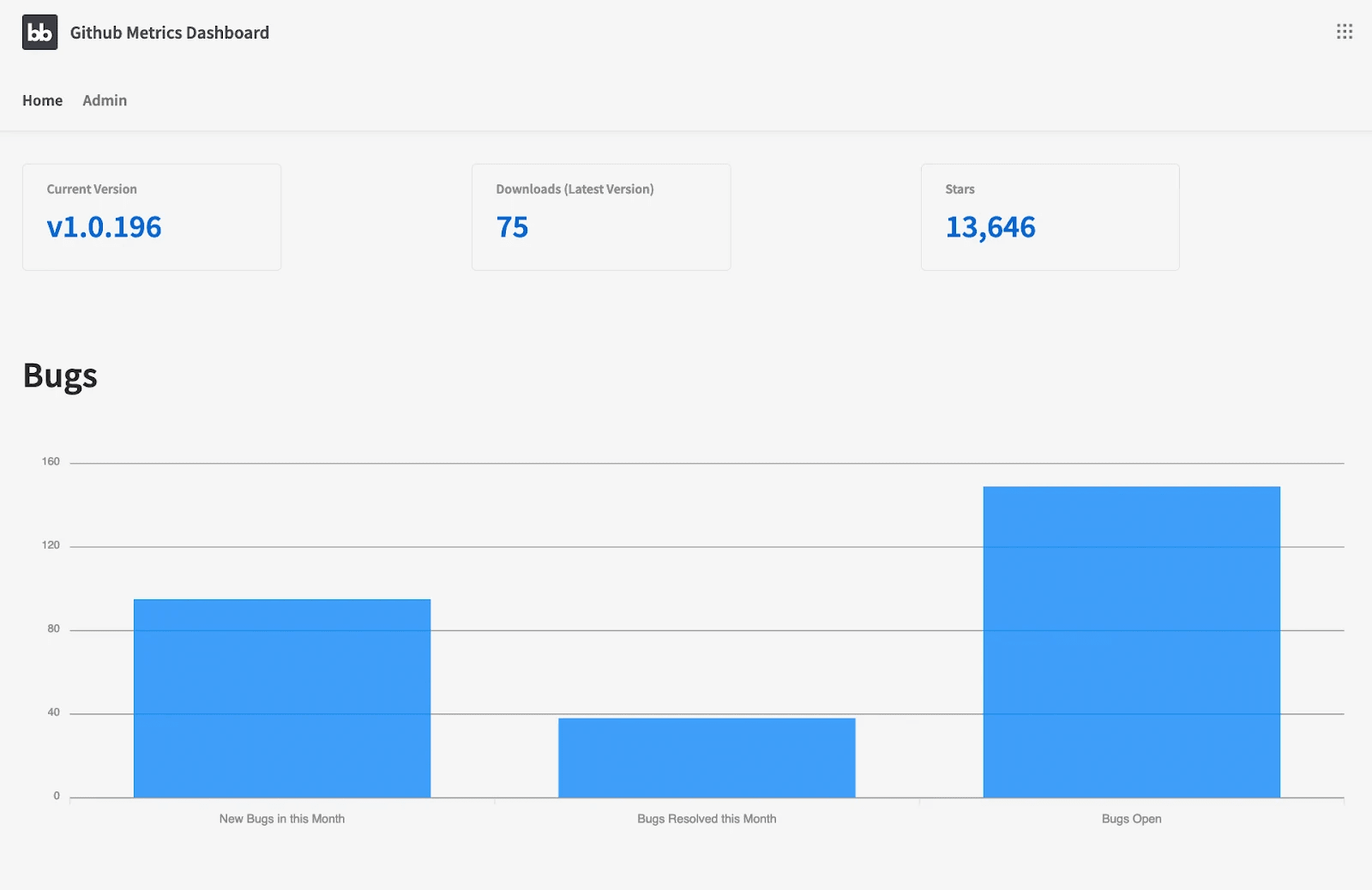This screenshot has width=1372, height=890.
Task: Click the Github Metrics Dashboard title
Action: [170, 33]
